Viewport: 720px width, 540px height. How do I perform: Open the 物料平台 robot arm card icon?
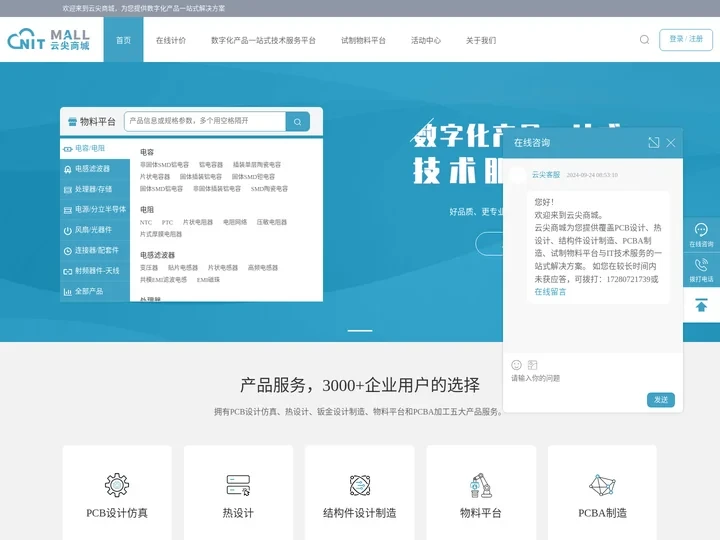(481, 485)
